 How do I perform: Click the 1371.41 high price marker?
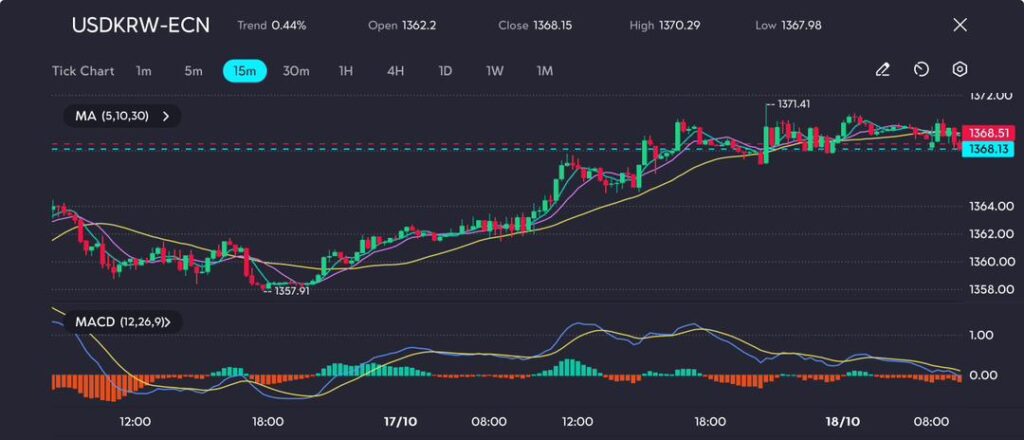click(x=792, y=104)
